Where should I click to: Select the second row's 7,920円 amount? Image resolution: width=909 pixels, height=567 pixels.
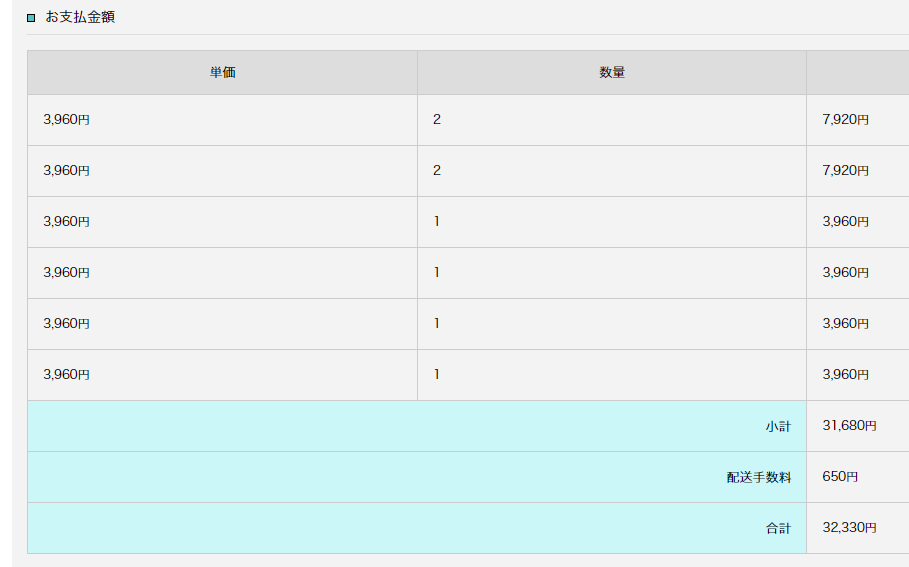point(845,170)
